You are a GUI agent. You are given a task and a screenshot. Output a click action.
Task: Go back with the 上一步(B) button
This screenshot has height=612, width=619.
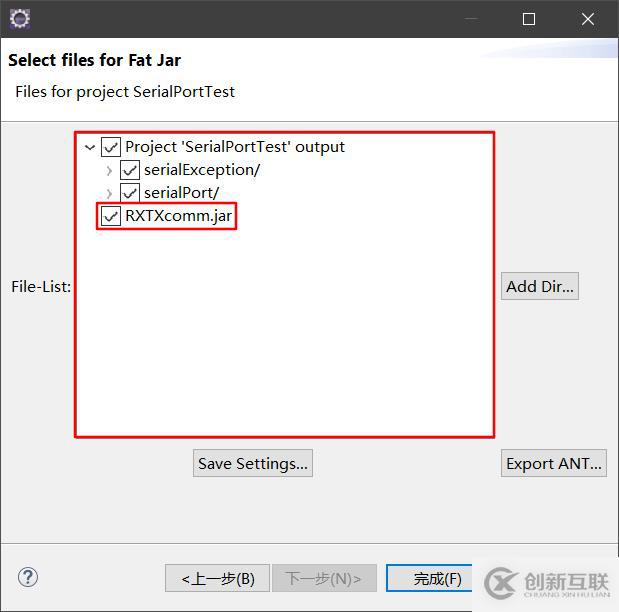point(218,578)
